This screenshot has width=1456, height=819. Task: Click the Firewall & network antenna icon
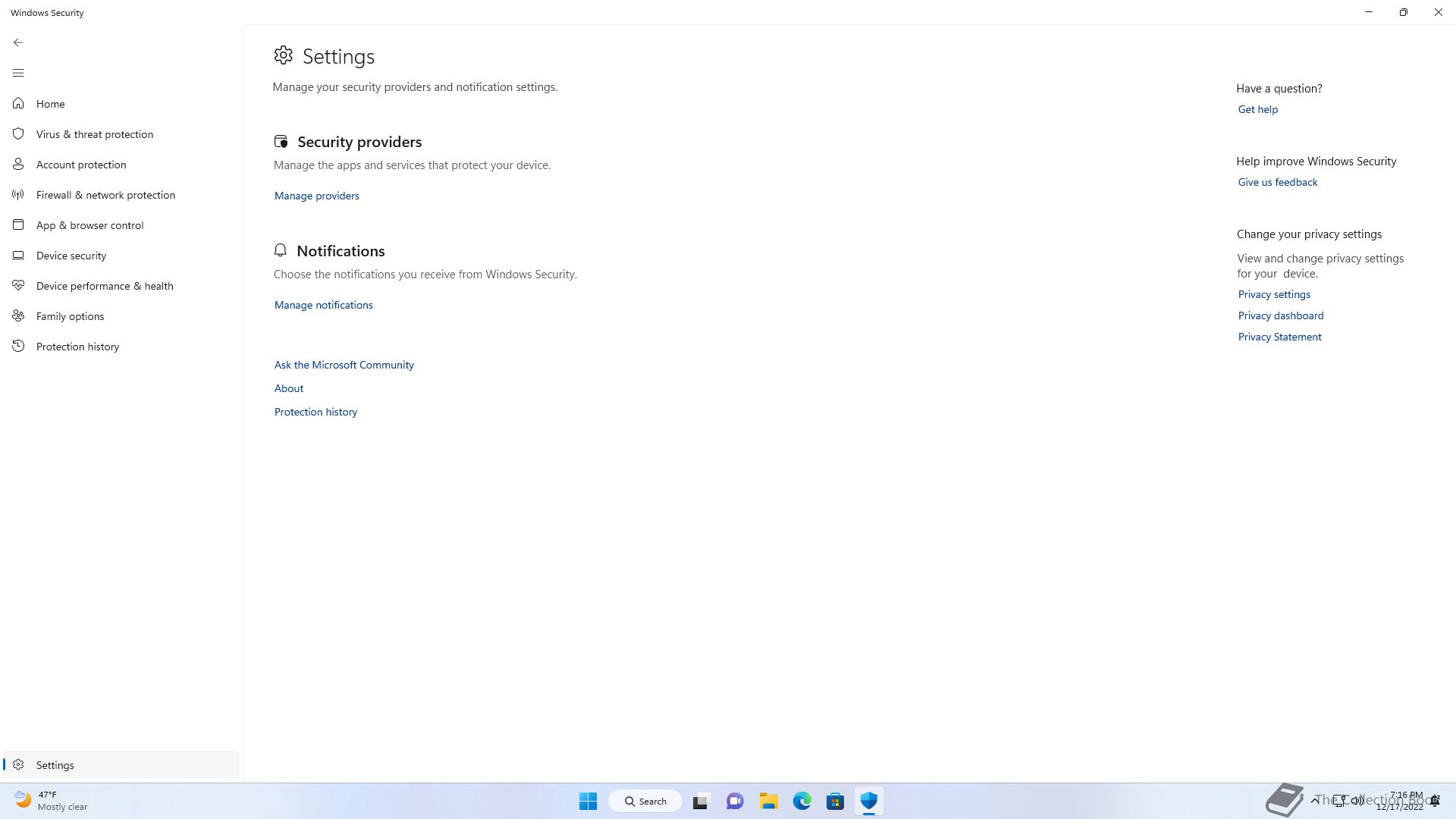[x=18, y=194]
